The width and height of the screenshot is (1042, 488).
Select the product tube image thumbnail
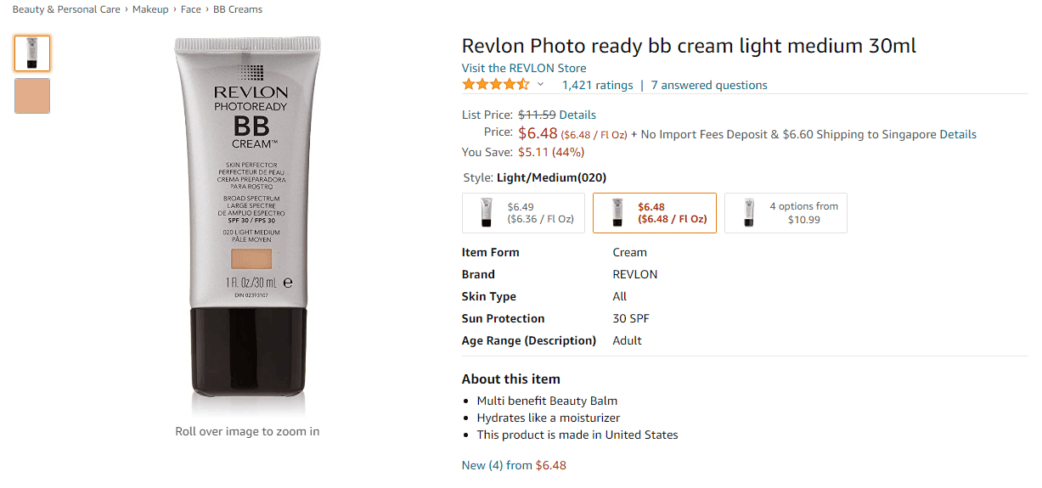coord(32,54)
